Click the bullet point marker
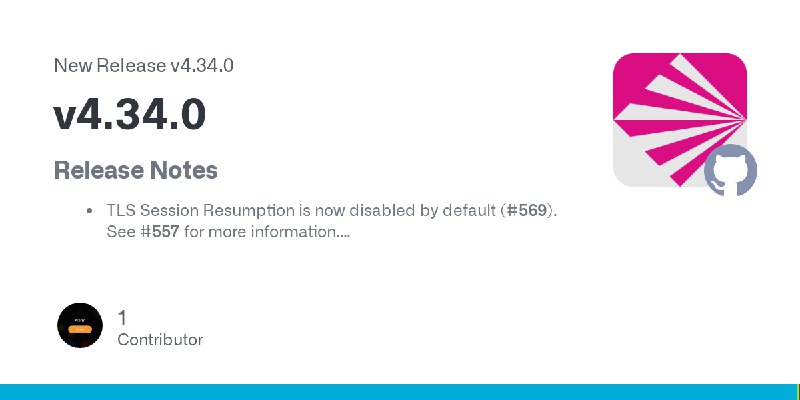The width and height of the screenshot is (800, 400). (x=89, y=211)
